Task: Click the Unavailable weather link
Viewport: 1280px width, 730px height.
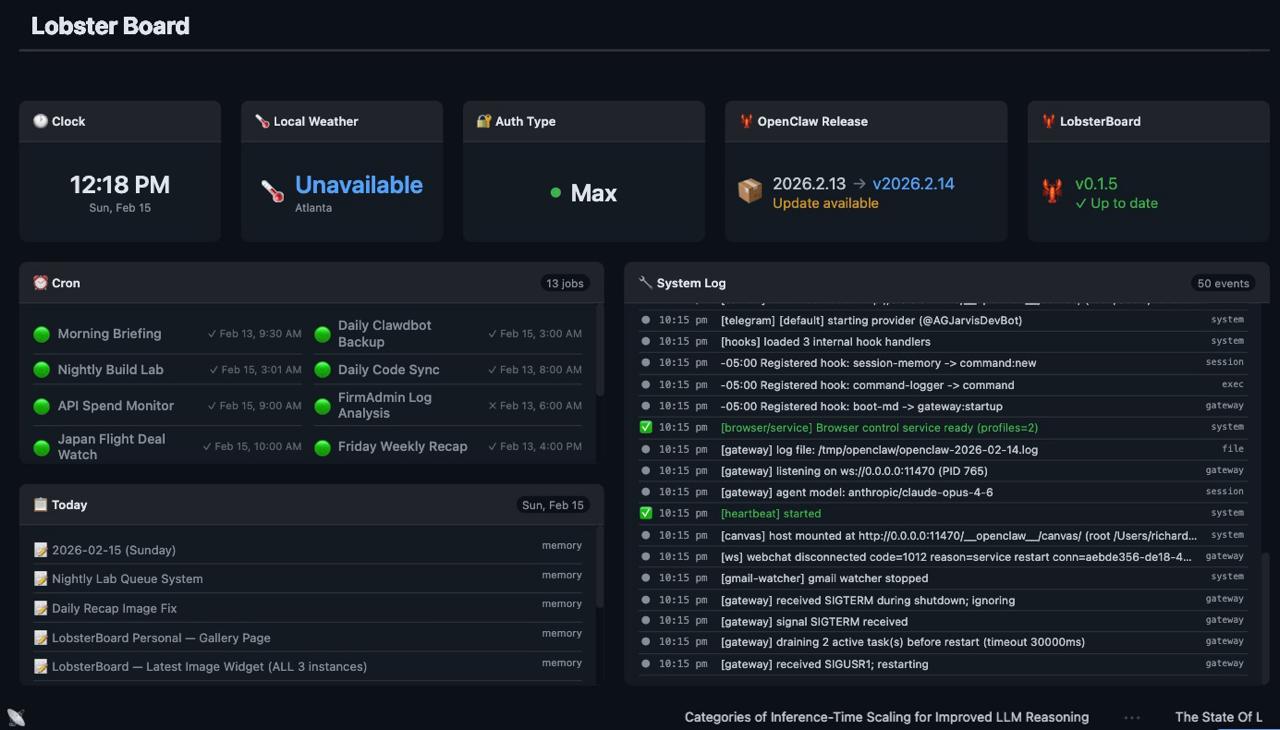Action: point(358,184)
